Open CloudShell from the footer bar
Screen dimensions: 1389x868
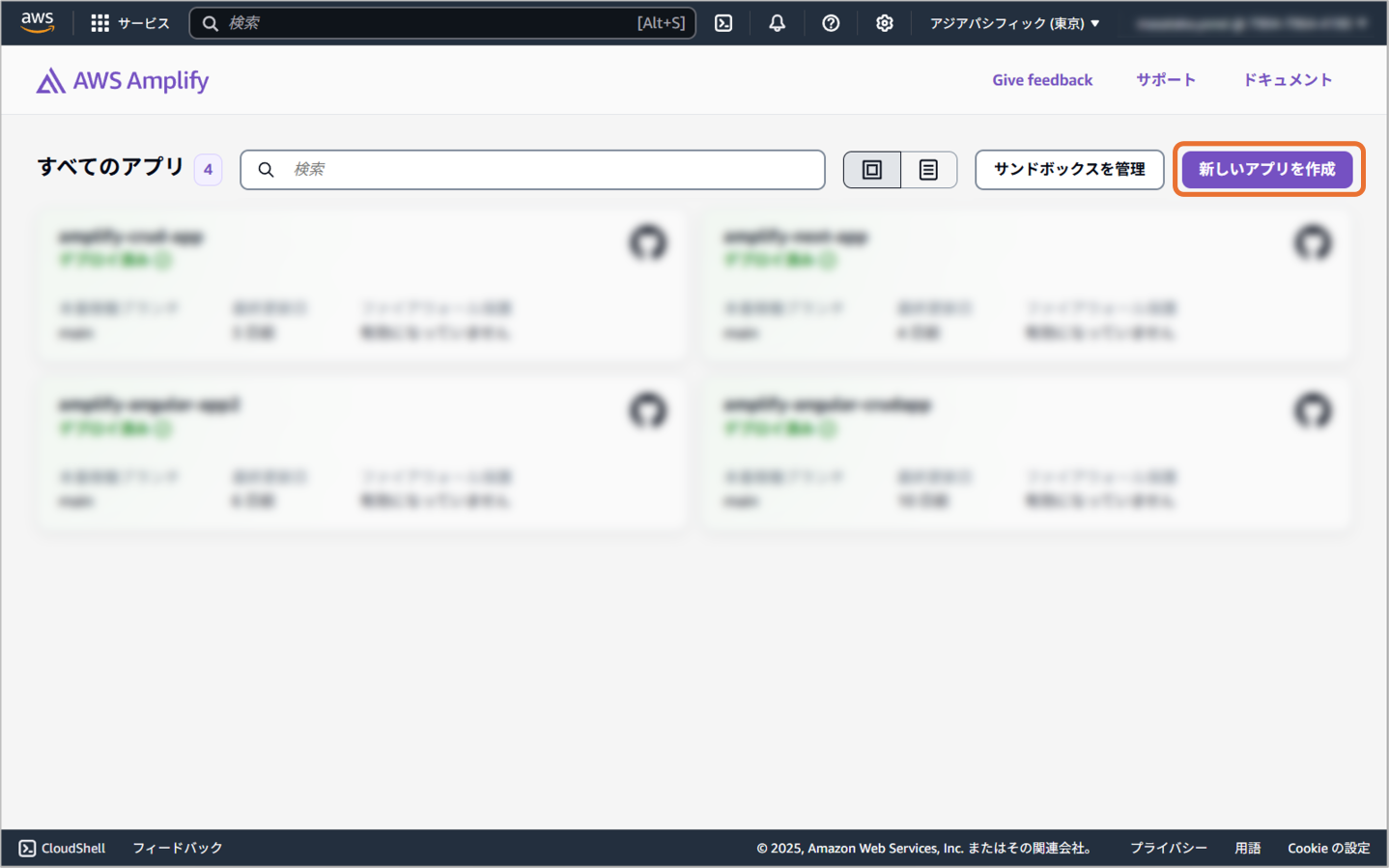(x=62, y=848)
